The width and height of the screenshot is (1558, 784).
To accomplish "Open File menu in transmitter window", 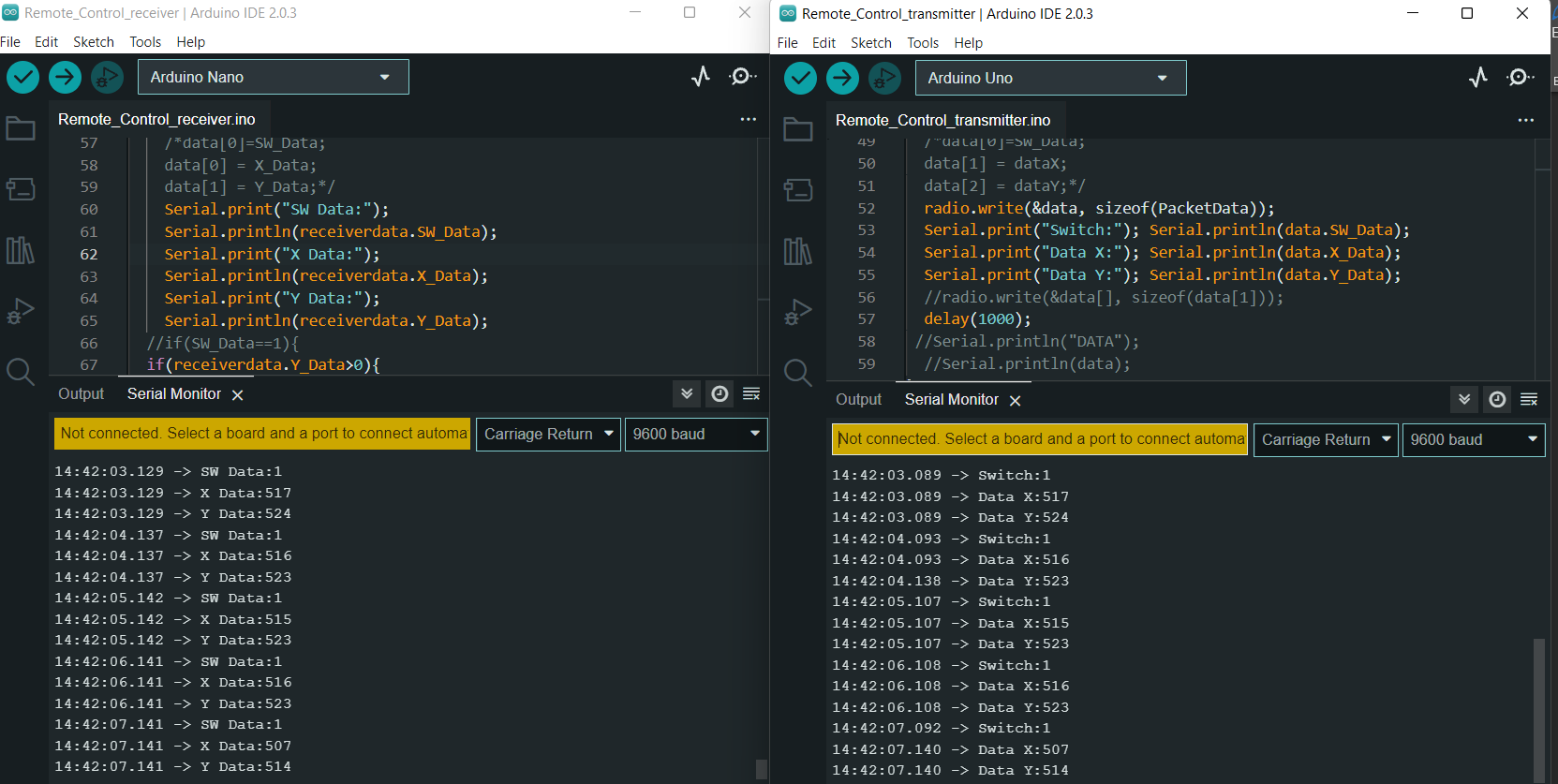I will tap(788, 43).
